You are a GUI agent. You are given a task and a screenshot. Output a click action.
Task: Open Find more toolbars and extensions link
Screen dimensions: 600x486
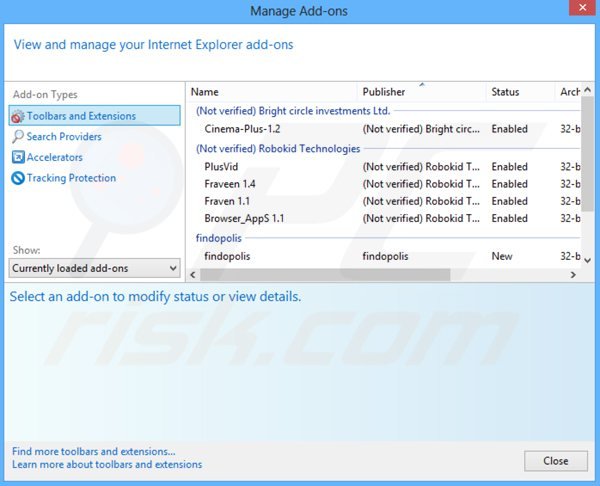(x=93, y=452)
